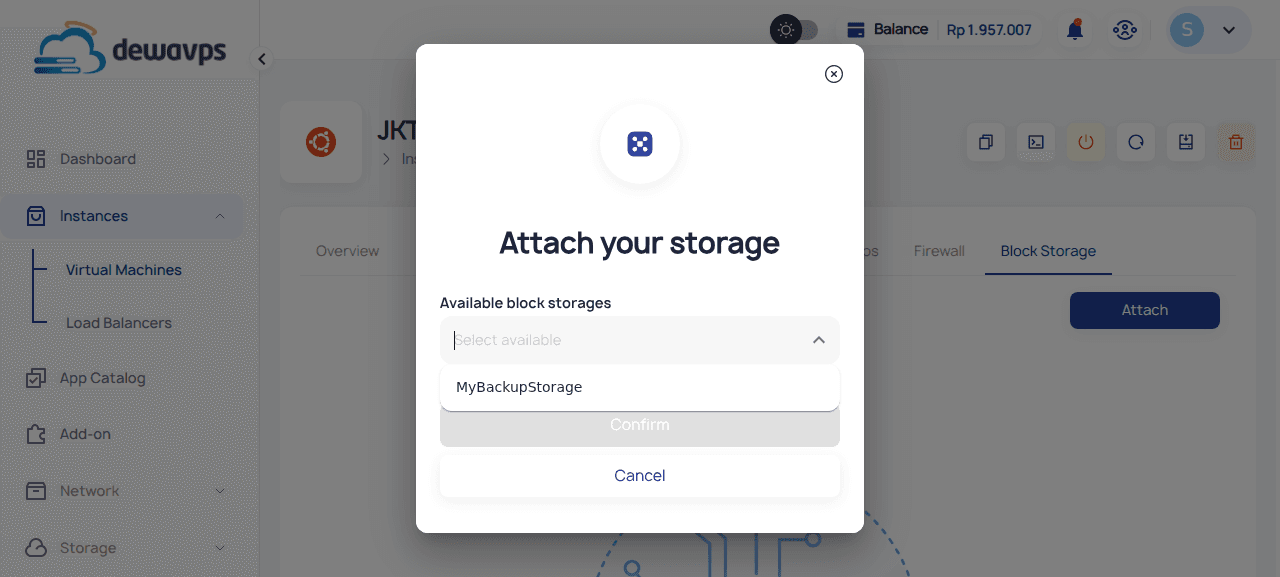Image resolution: width=1280 pixels, height=577 pixels.
Task: Toggle dark mode switch
Action: (795, 29)
